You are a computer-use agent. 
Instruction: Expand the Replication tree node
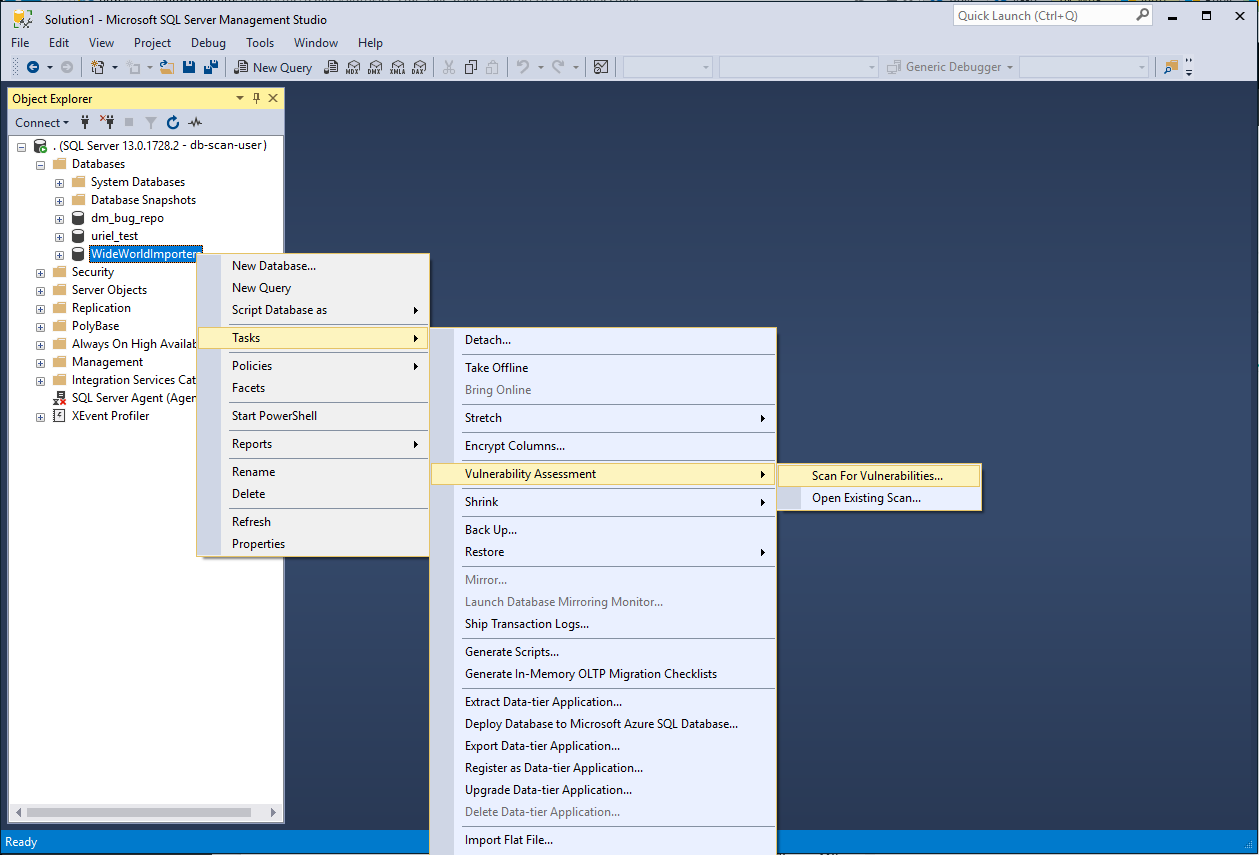[40, 307]
